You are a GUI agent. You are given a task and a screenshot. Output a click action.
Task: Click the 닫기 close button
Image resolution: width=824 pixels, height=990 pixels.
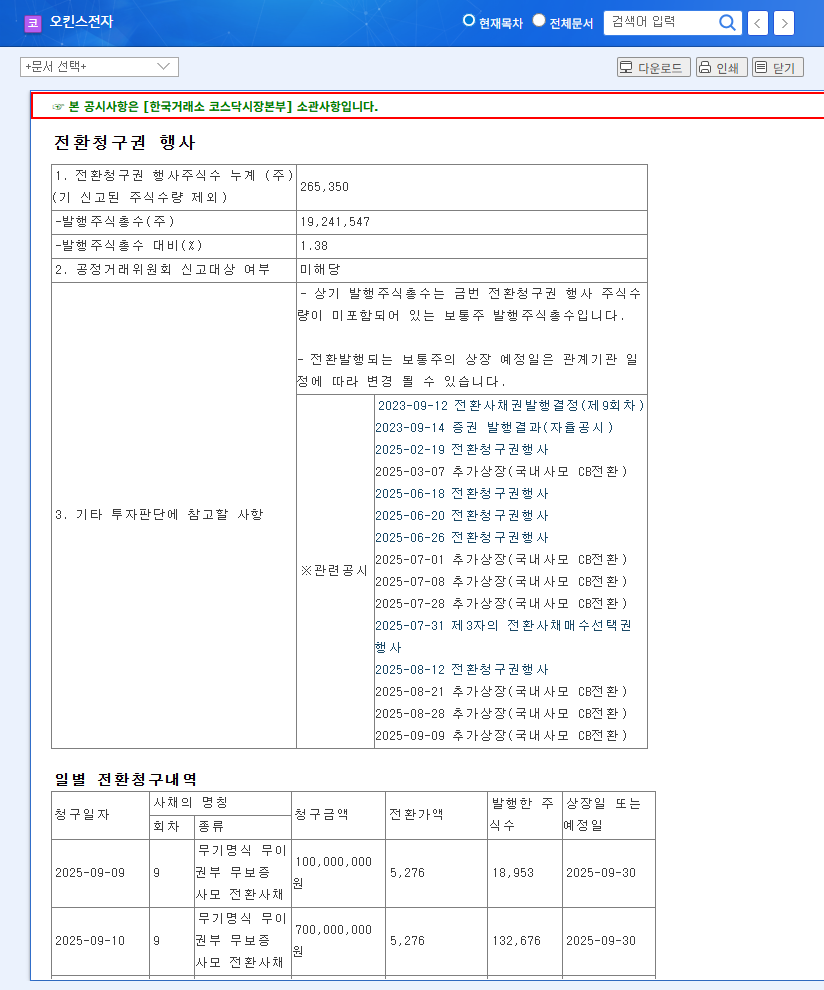pyautogui.click(x=778, y=68)
